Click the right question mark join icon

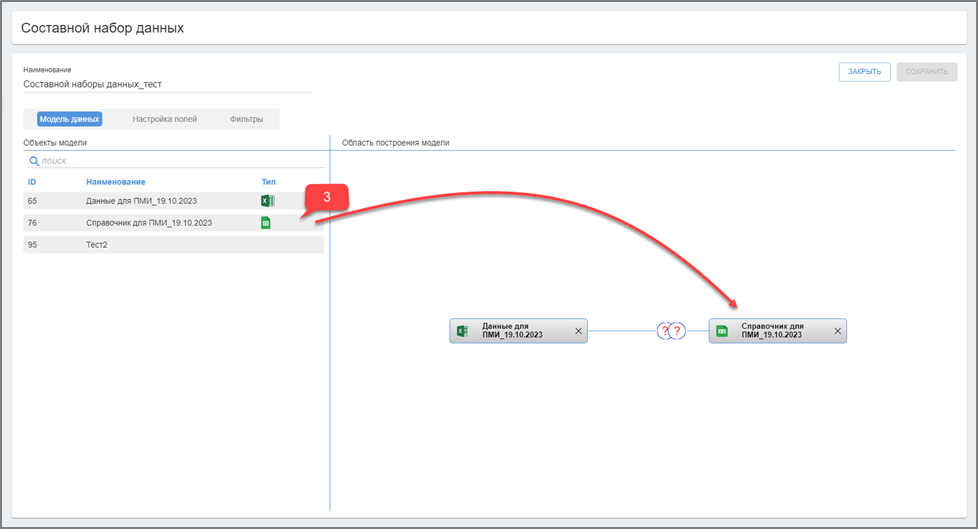(677, 331)
